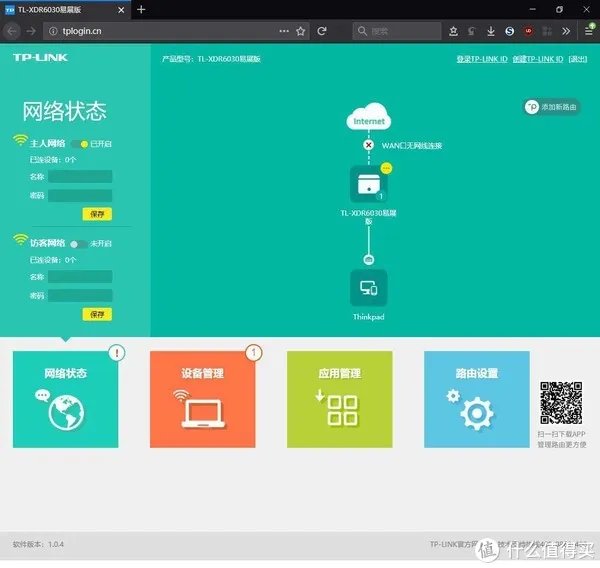Click the 主人网络 名称 input field
Image resolution: width=600 pixels, height=568 pixels.
[80, 177]
